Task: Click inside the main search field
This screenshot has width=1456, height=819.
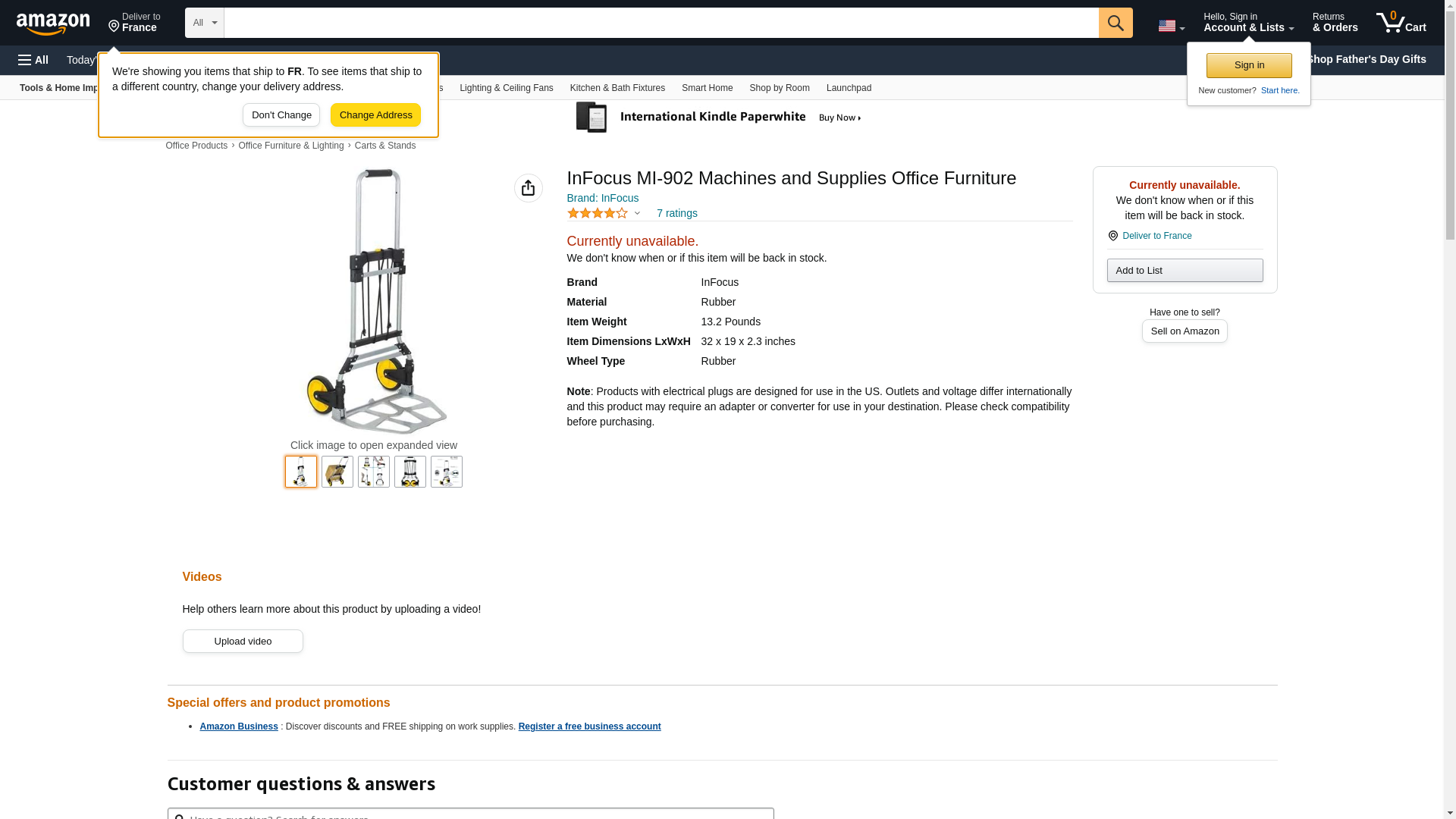Action: point(660,23)
